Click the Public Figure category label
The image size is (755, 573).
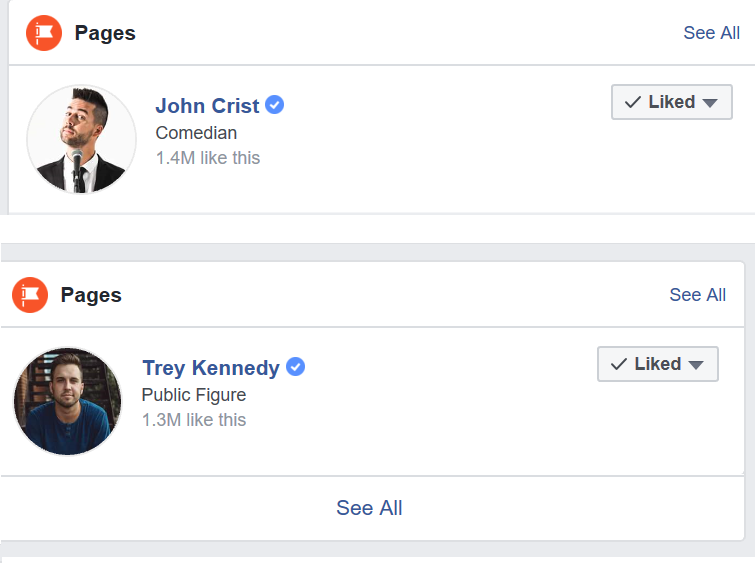(x=194, y=395)
